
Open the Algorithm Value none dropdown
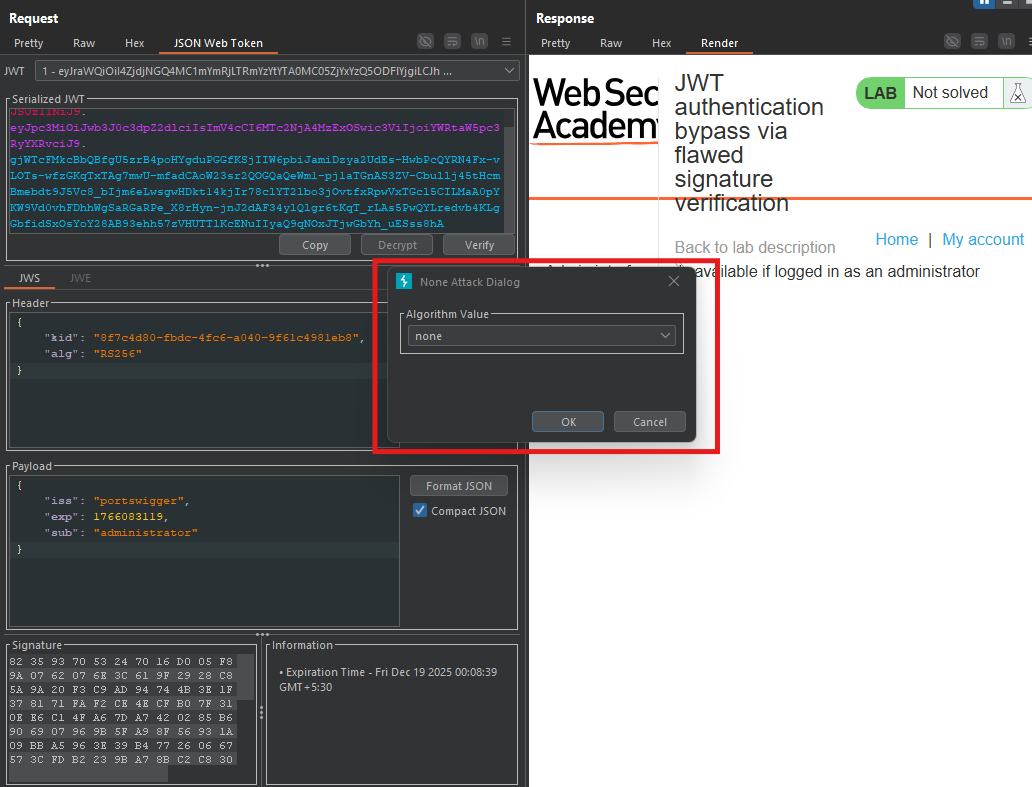(x=542, y=336)
